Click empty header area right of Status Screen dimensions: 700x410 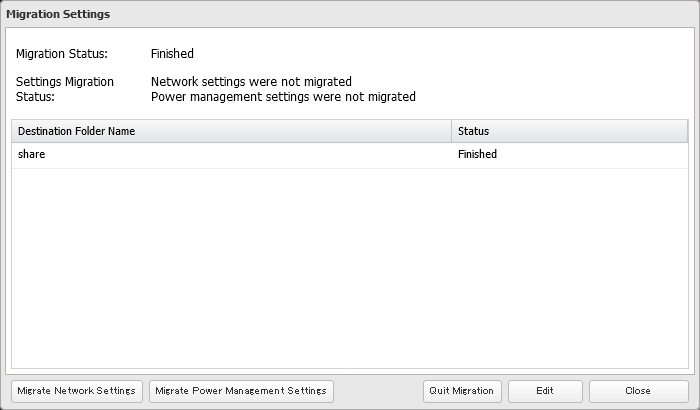point(600,131)
